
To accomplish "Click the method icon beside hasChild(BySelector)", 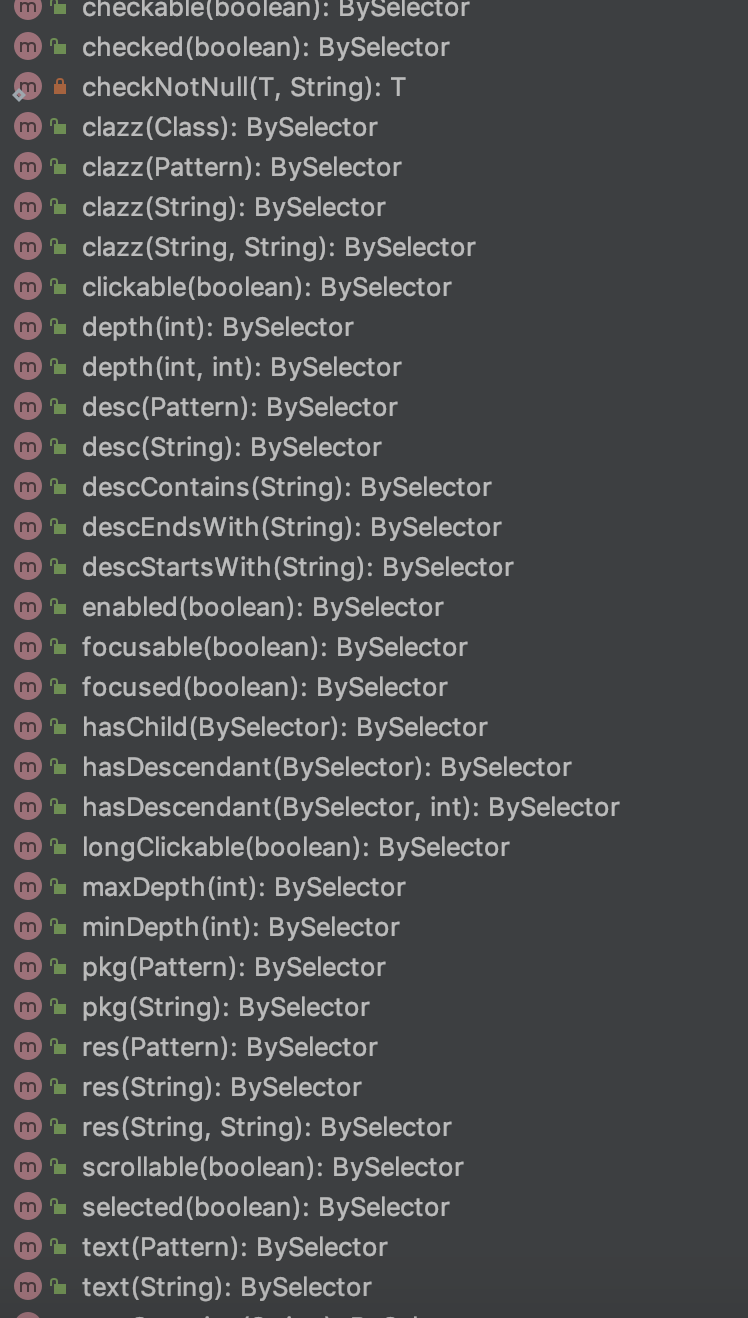I will 28,727.
